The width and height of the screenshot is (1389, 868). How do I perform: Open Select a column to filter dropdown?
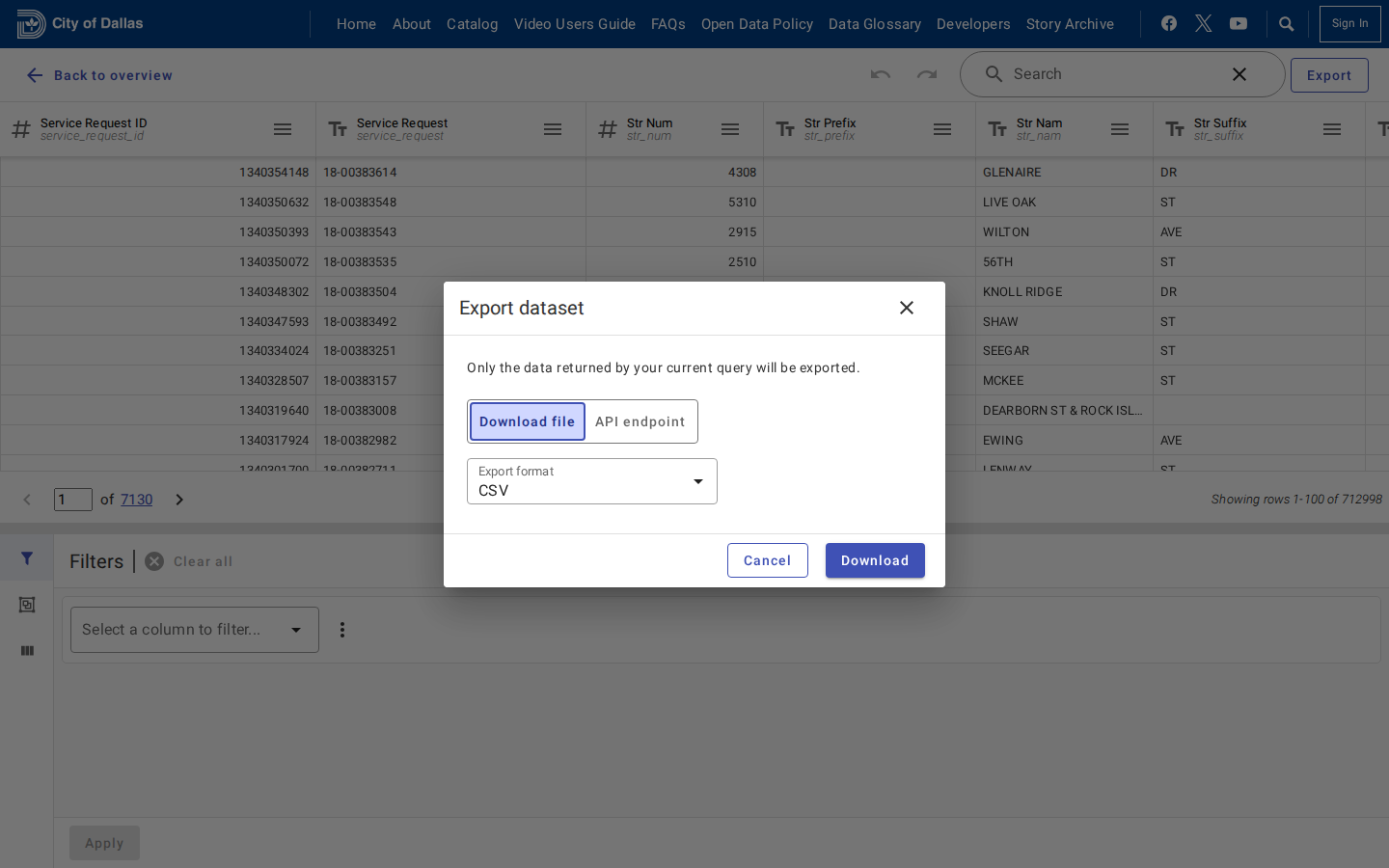point(195,630)
